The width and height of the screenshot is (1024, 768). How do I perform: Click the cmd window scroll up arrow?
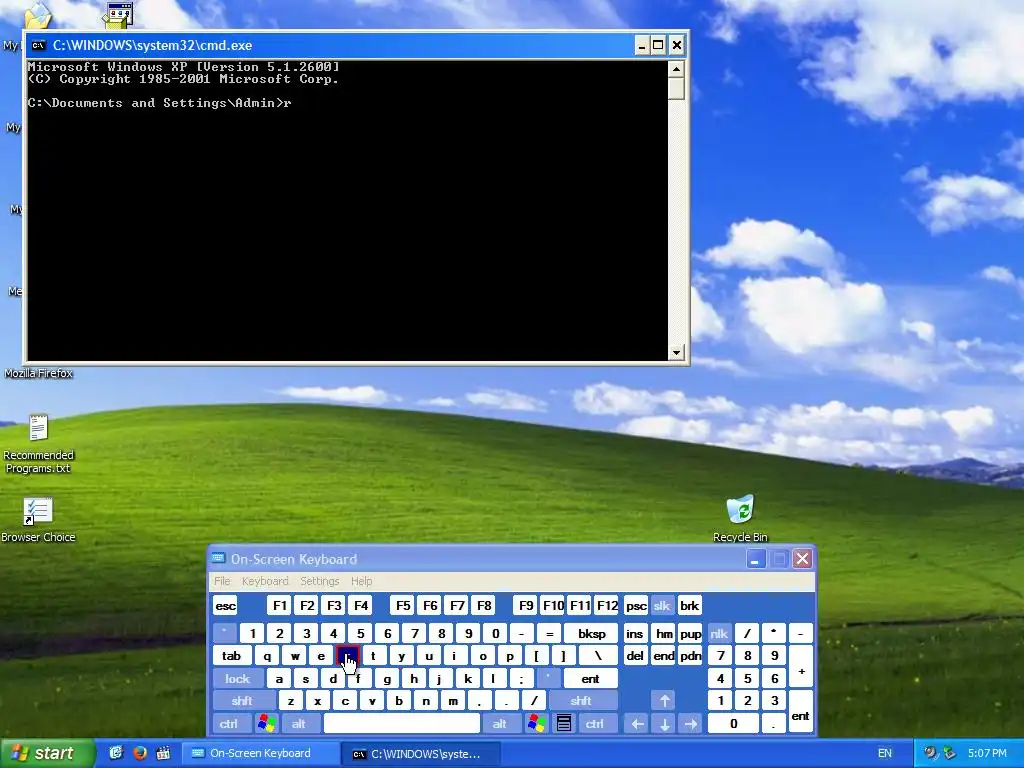(x=676, y=69)
